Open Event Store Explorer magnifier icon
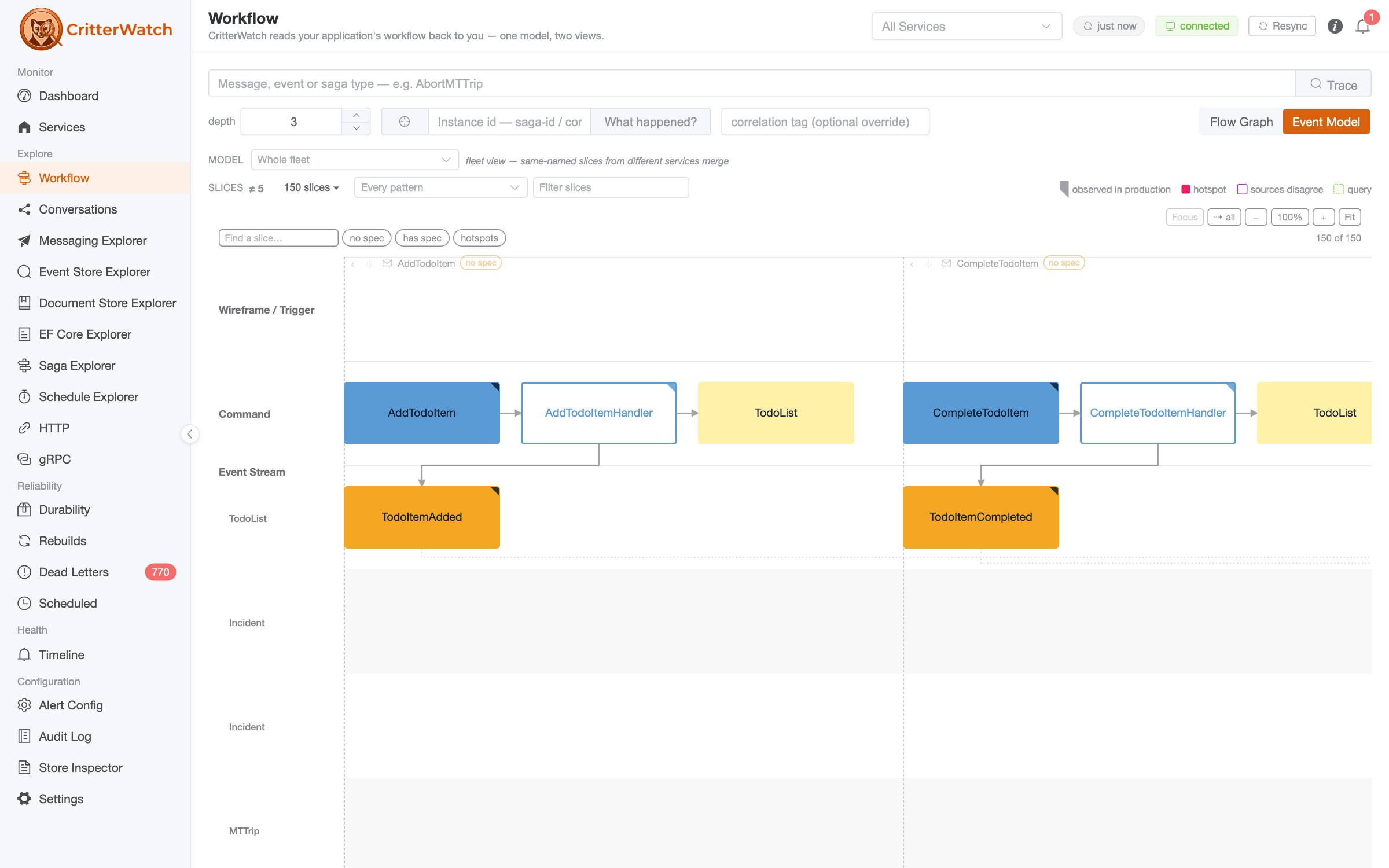1389x868 pixels. [24, 272]
